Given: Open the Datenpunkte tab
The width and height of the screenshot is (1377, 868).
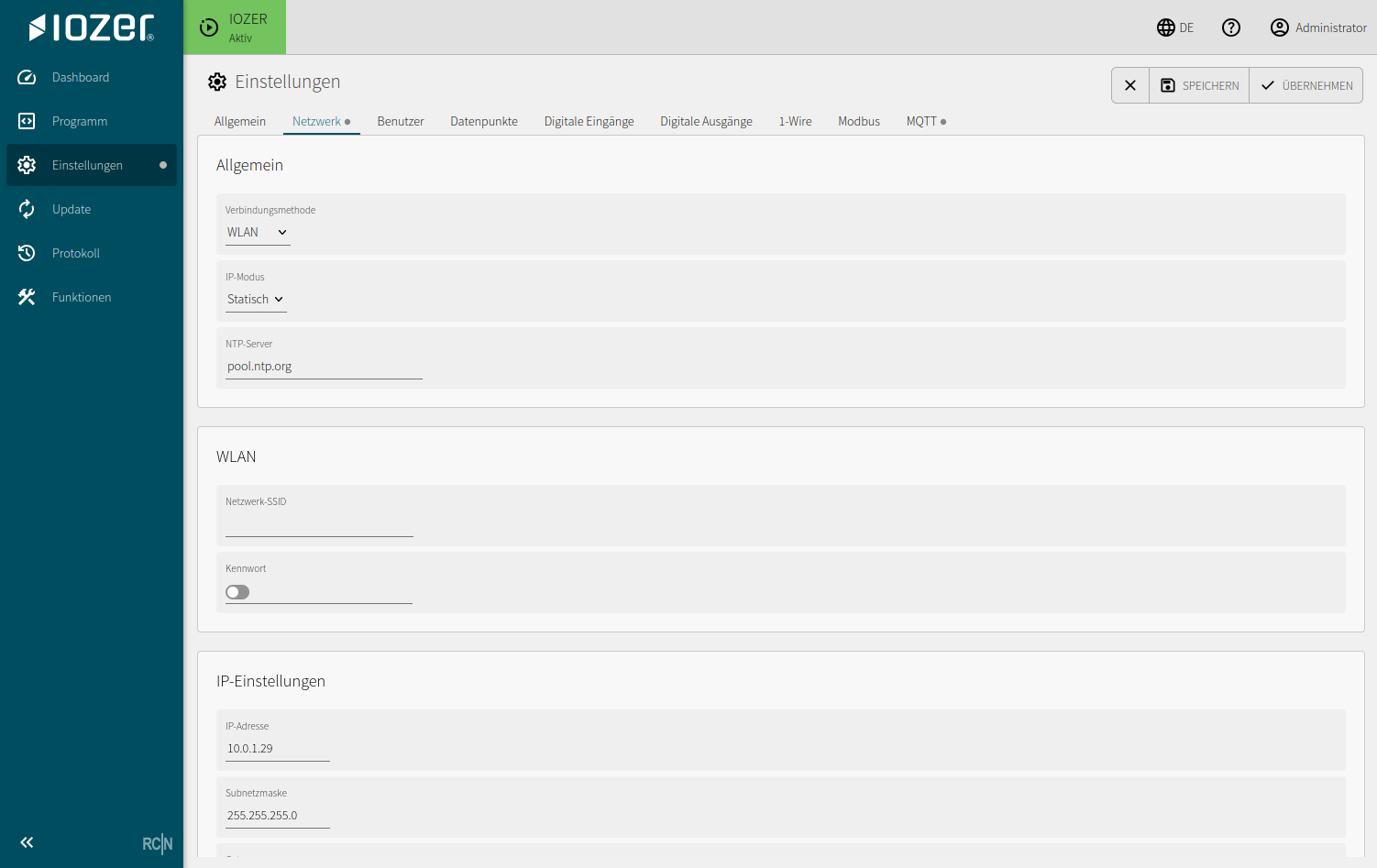Looking at the screenshot, I should (484, 121).
